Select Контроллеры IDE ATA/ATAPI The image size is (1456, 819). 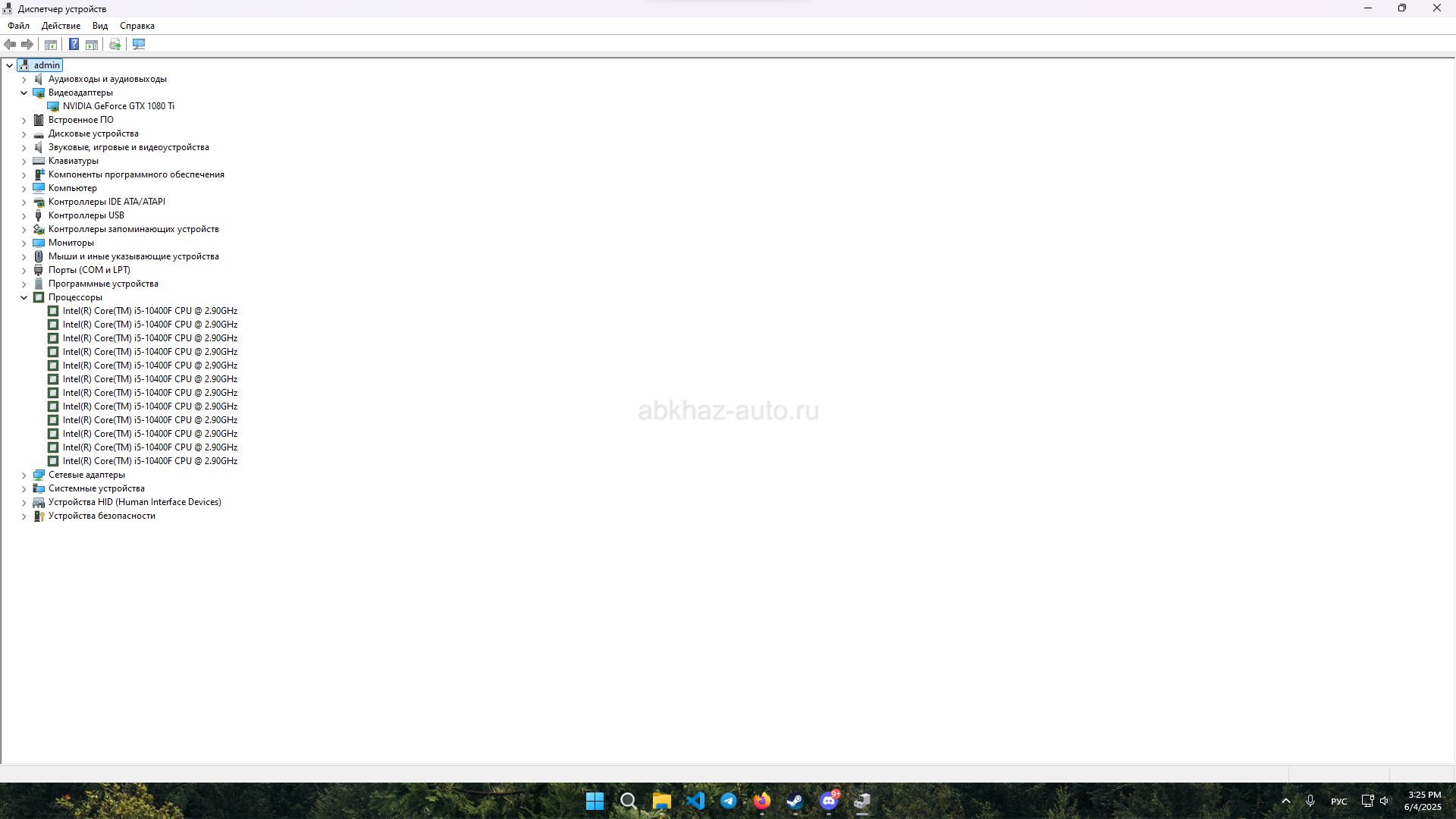(x=107, y=202)
